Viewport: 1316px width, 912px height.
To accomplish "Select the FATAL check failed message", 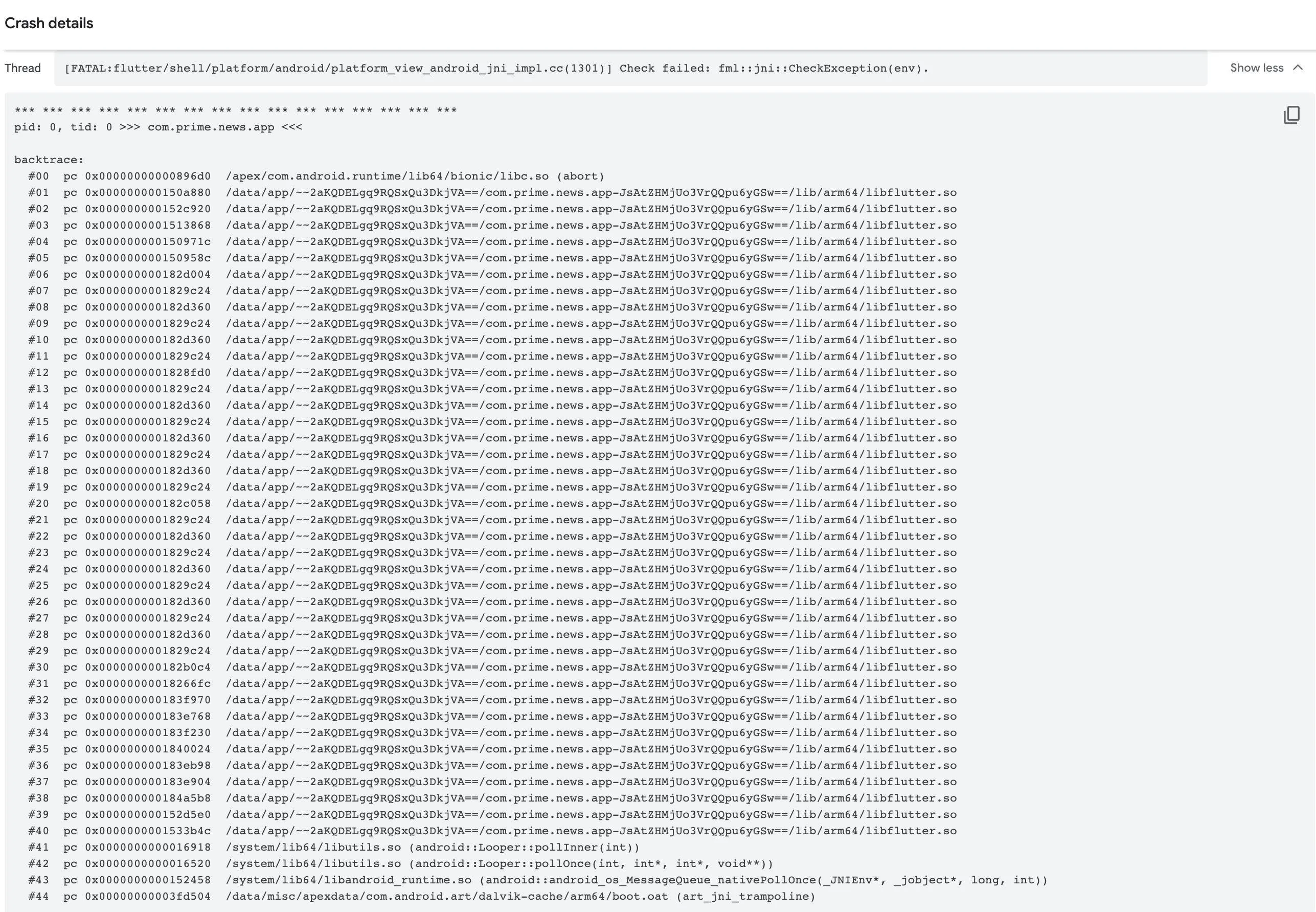I will tap(496, 69).
